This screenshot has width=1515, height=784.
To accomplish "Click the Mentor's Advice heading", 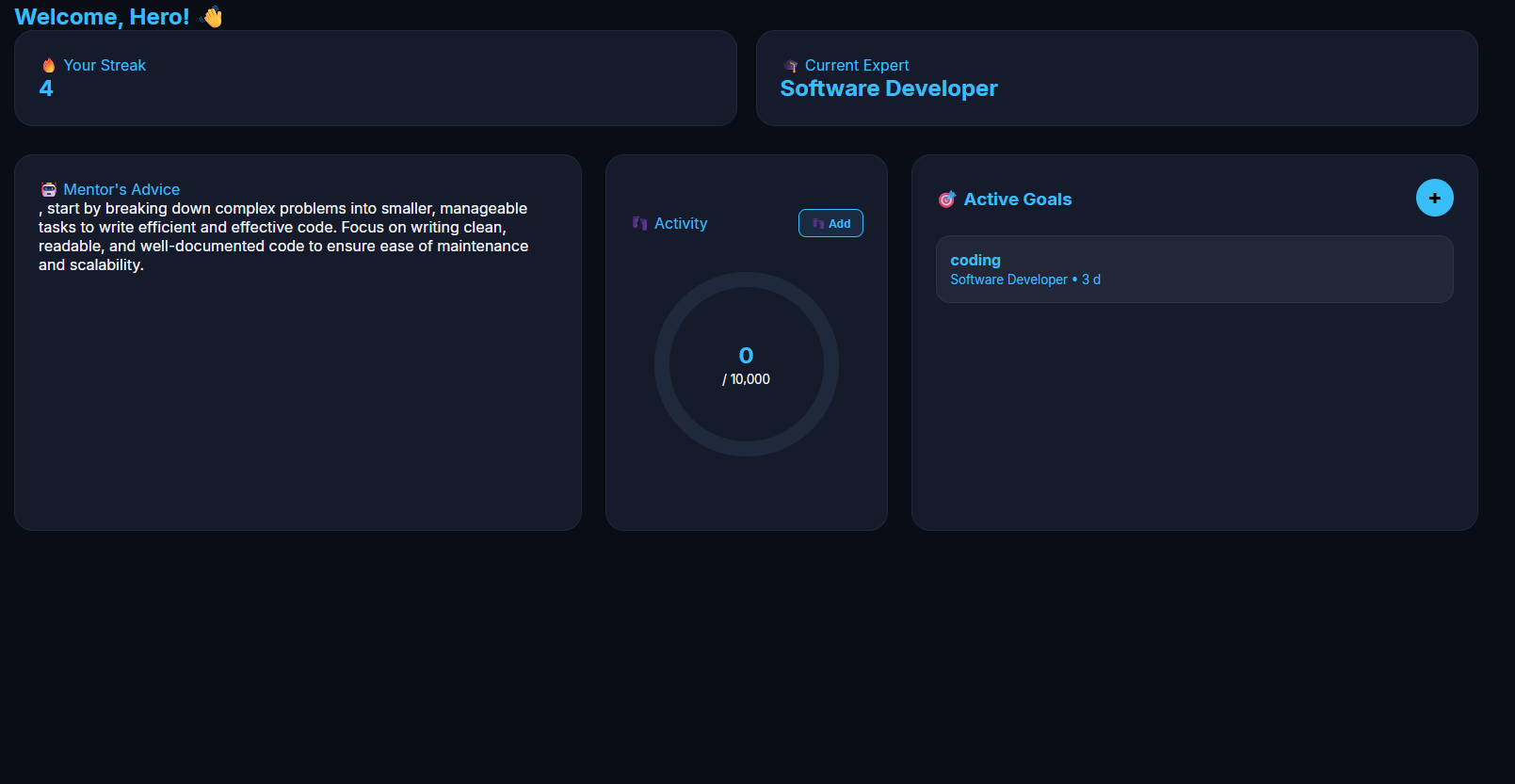I will tap(121, 189).
